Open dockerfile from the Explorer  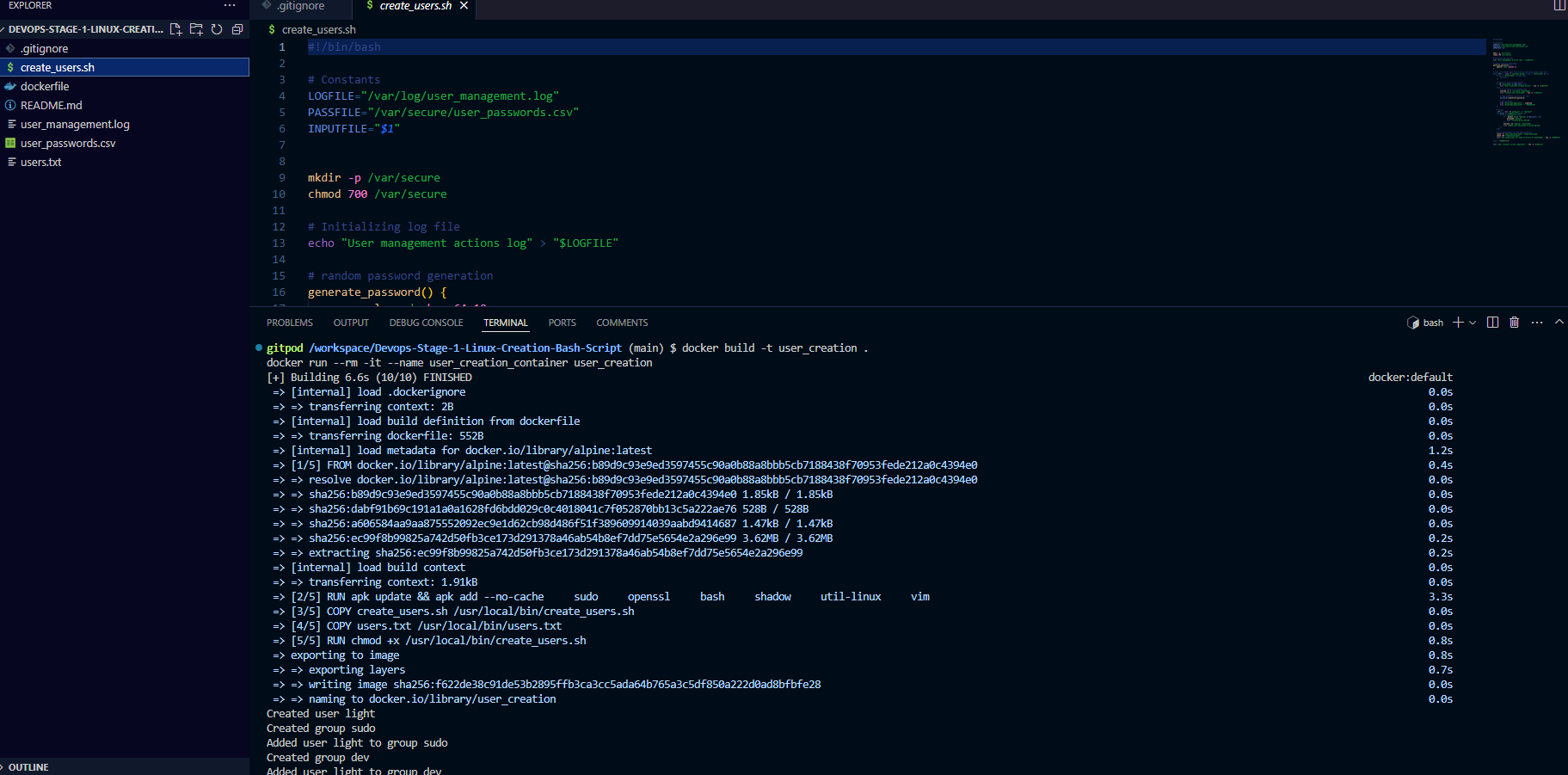(x=125, y=86)
